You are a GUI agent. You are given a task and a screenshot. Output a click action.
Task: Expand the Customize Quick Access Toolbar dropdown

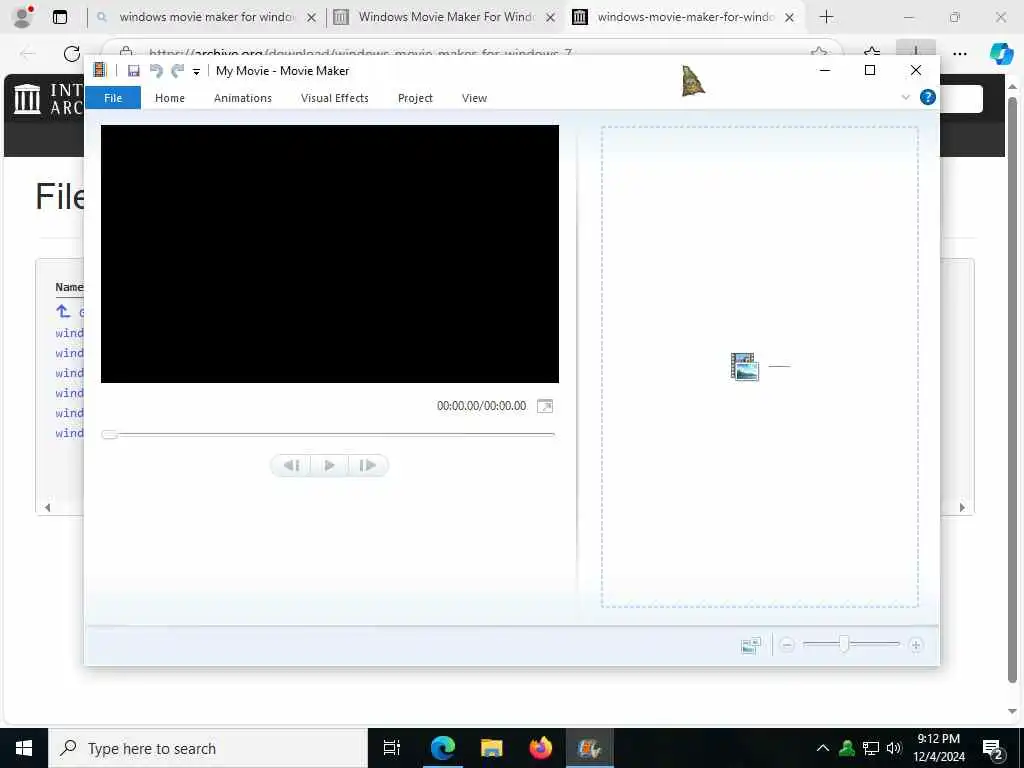point(196,72)
